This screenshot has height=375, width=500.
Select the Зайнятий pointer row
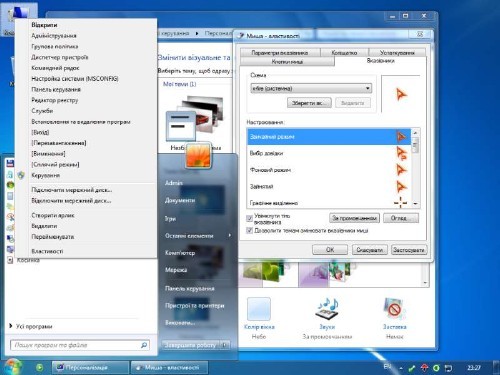pos(329,186)
